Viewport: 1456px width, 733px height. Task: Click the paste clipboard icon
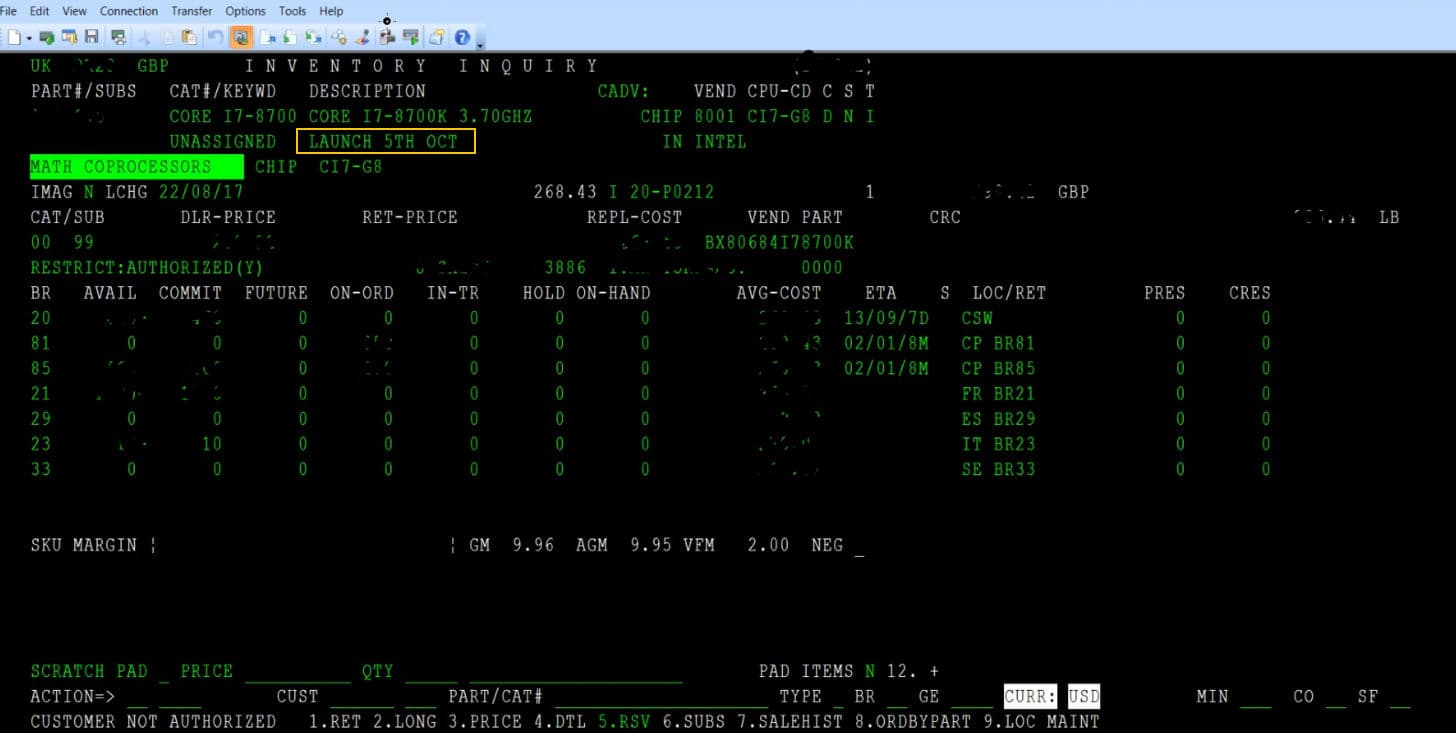[189, 37]
